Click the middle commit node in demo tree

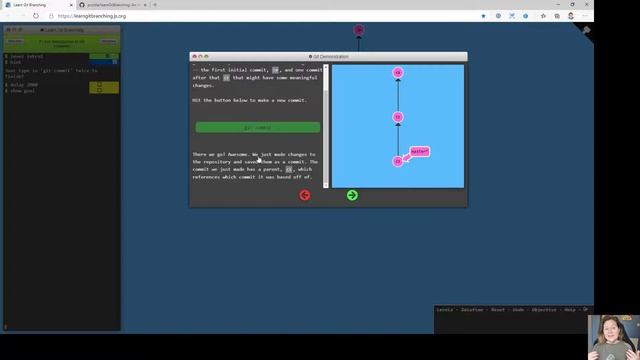click(398, 117)
